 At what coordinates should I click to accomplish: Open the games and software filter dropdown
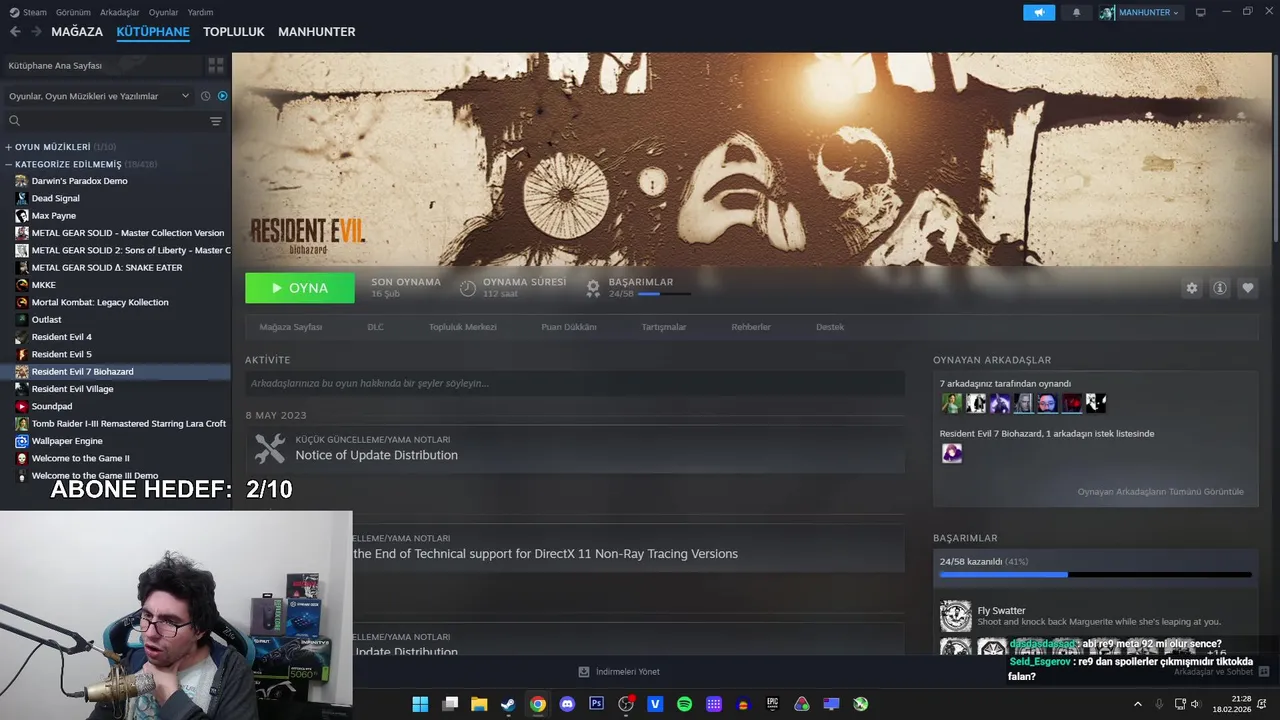click(x=98, y=96)
